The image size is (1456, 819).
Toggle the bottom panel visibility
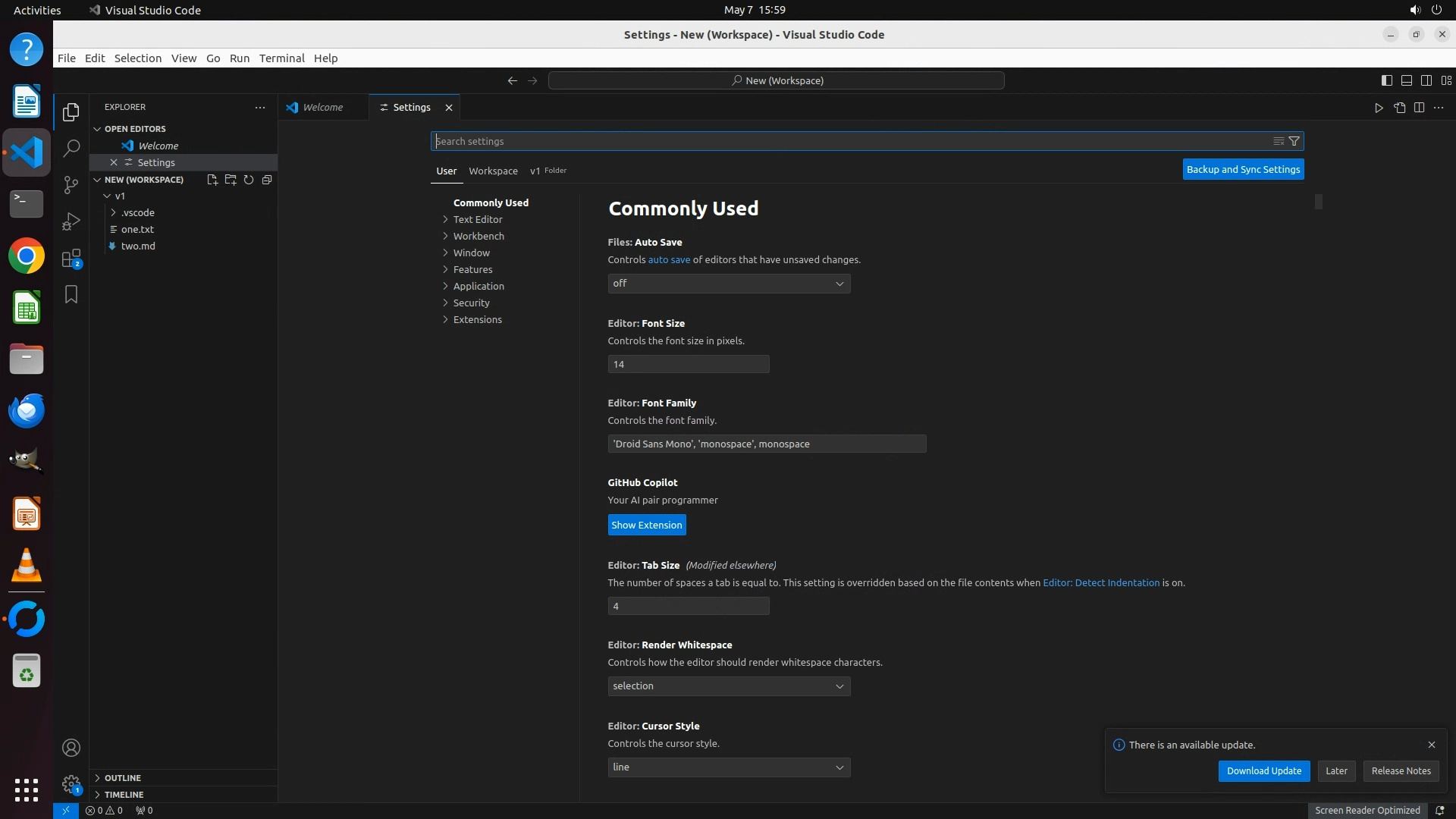pyautogui.click(x=1406, y=80)
